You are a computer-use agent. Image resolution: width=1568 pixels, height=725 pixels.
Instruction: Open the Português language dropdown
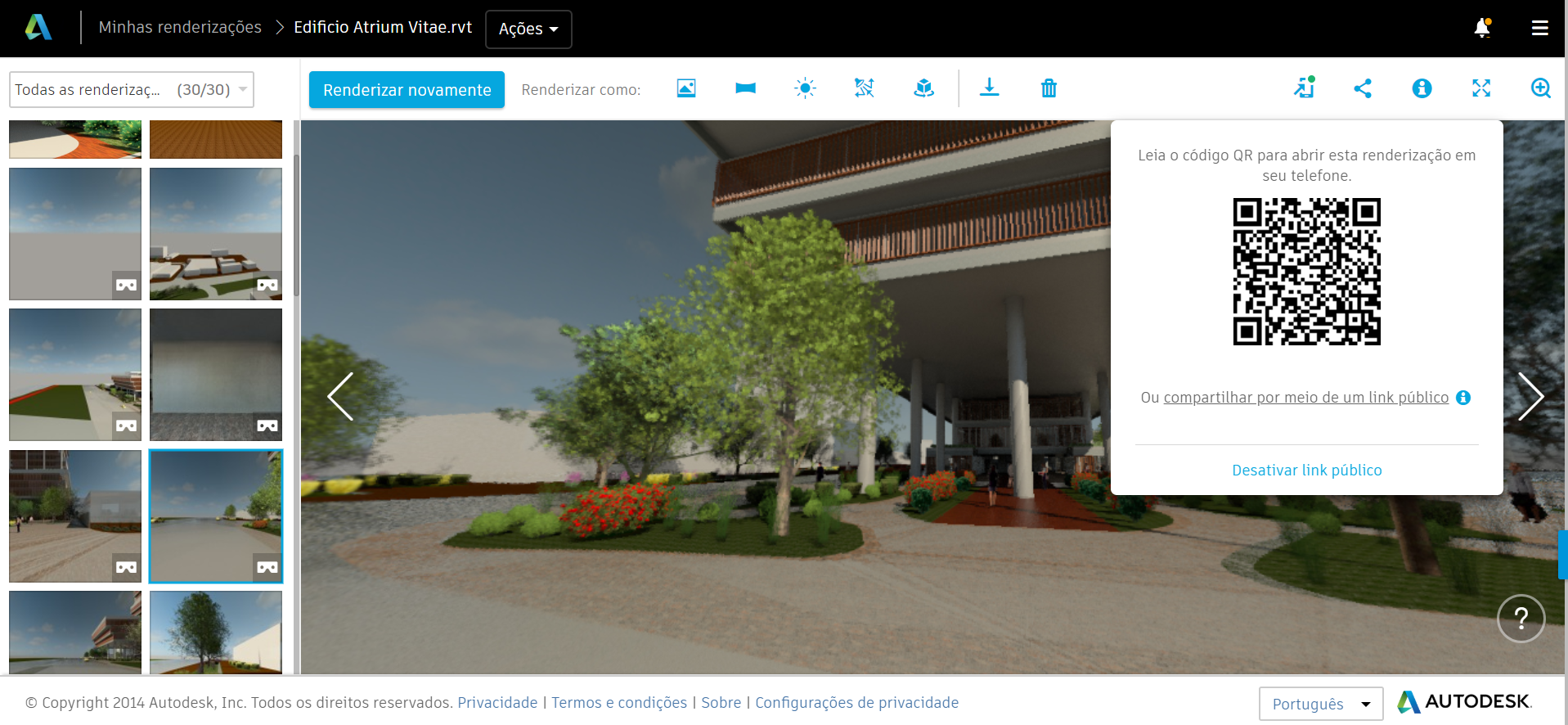[1321, 704]
